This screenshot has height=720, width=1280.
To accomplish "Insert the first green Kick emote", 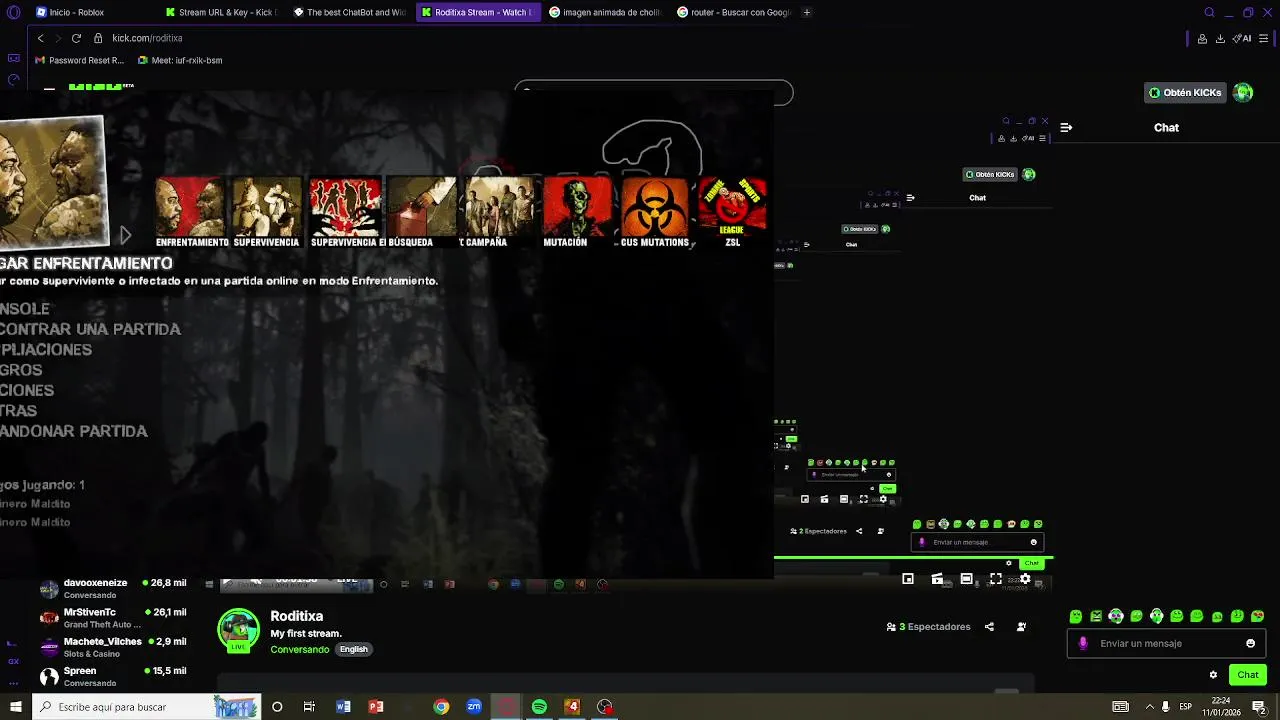I will coord(1076,616).
